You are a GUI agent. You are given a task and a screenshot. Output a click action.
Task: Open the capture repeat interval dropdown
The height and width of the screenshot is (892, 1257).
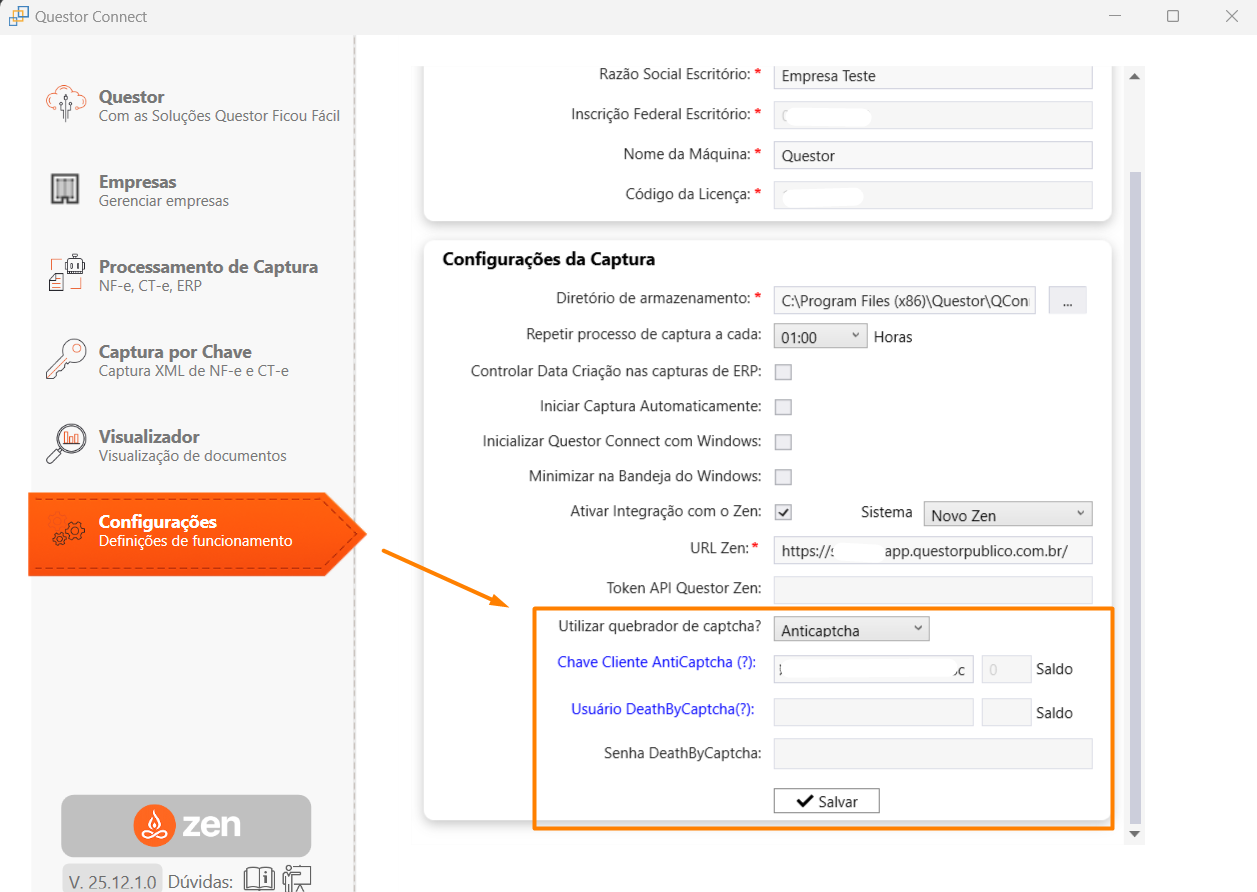(x=820, y=337)
